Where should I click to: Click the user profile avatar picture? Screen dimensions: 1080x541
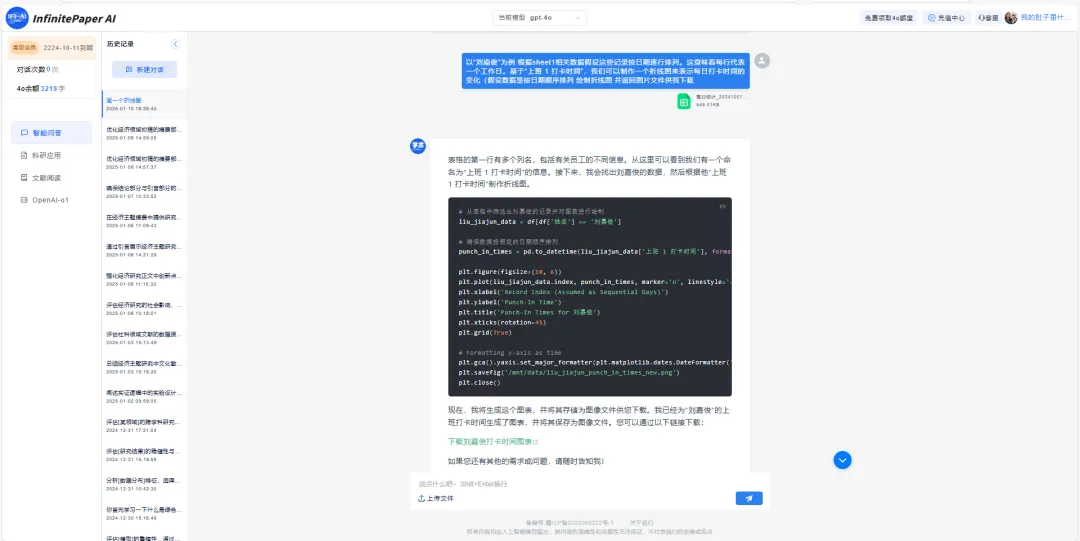click(x=1010, y=18)
